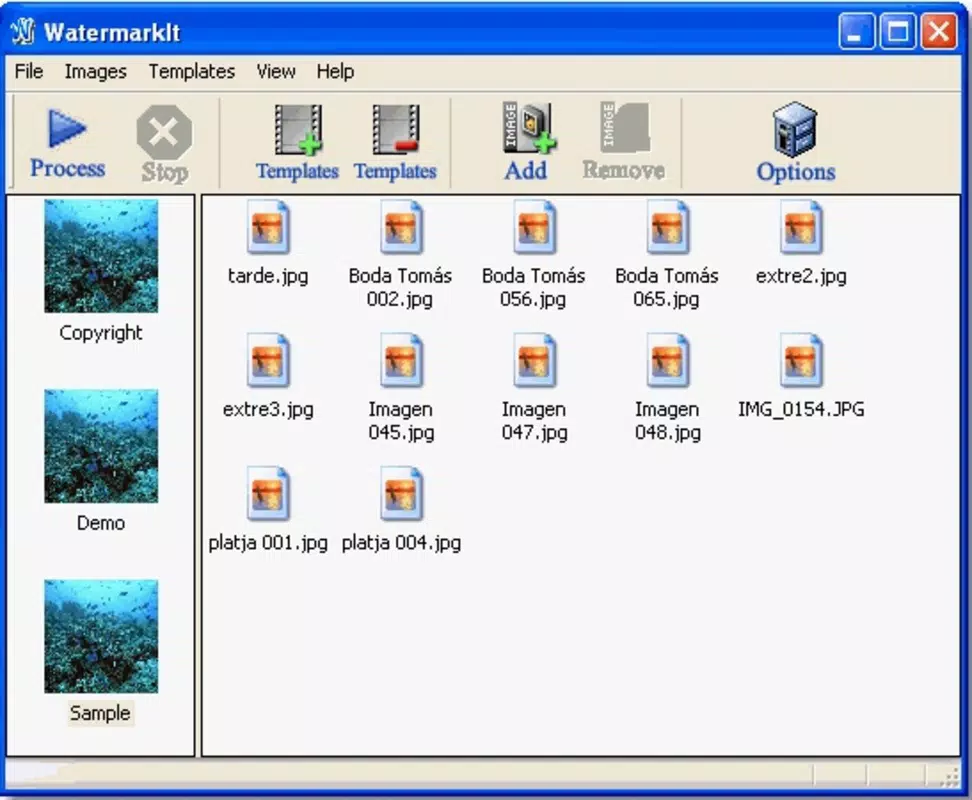Click the Add image toolbar icon
Screen dimensions: 972x800
coord(529,127)
